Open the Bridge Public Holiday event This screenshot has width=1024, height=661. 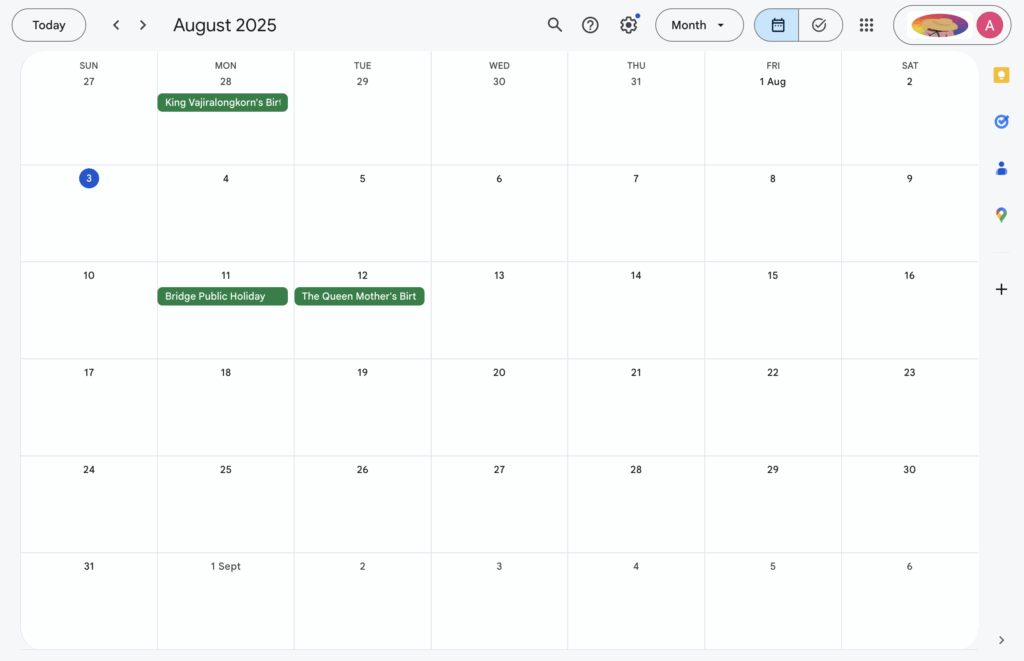coord(222,296)
